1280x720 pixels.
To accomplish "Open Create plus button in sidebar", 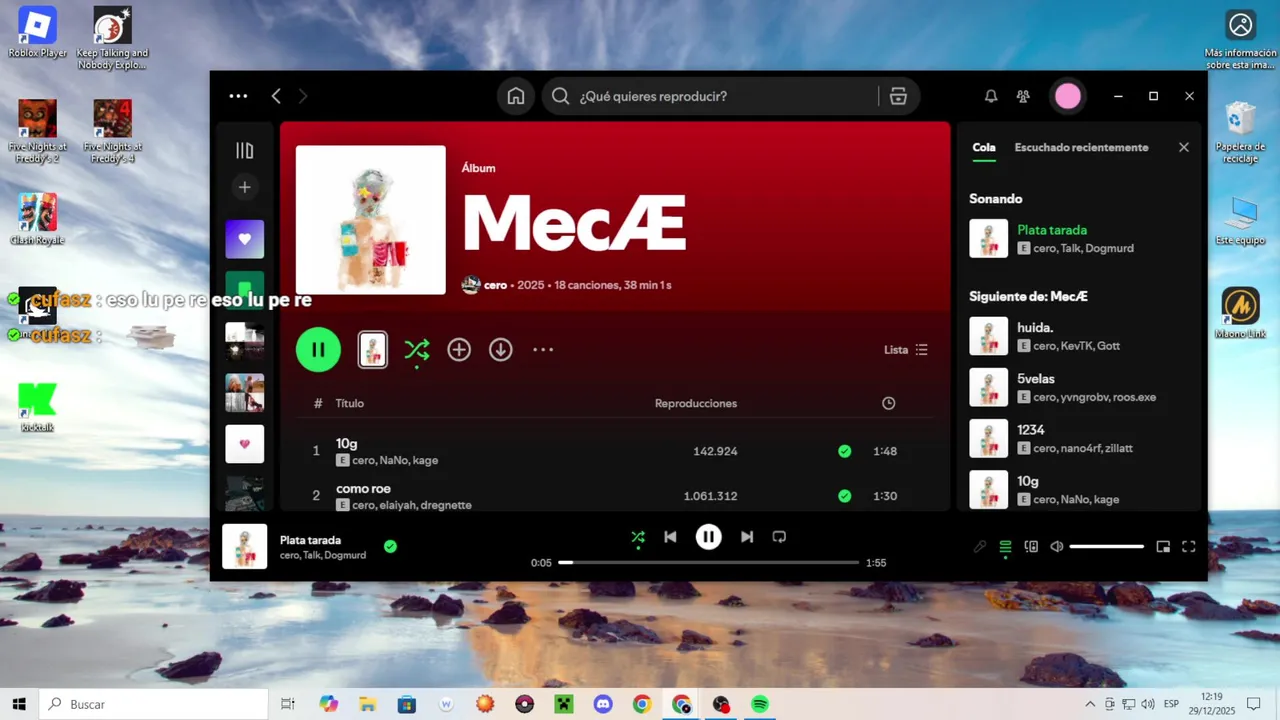I will (x=244, y=187).
